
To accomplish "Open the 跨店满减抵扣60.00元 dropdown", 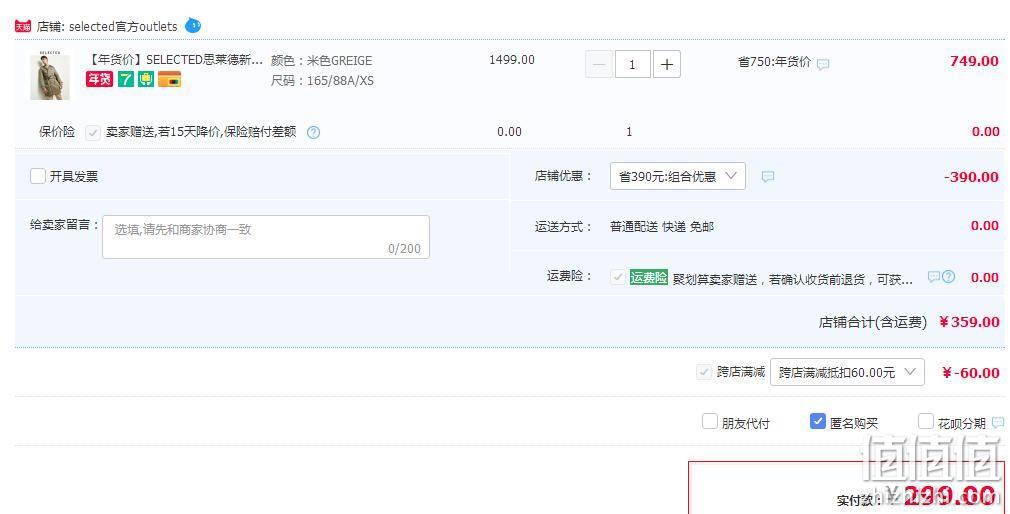I will click(x=847, y=372).
